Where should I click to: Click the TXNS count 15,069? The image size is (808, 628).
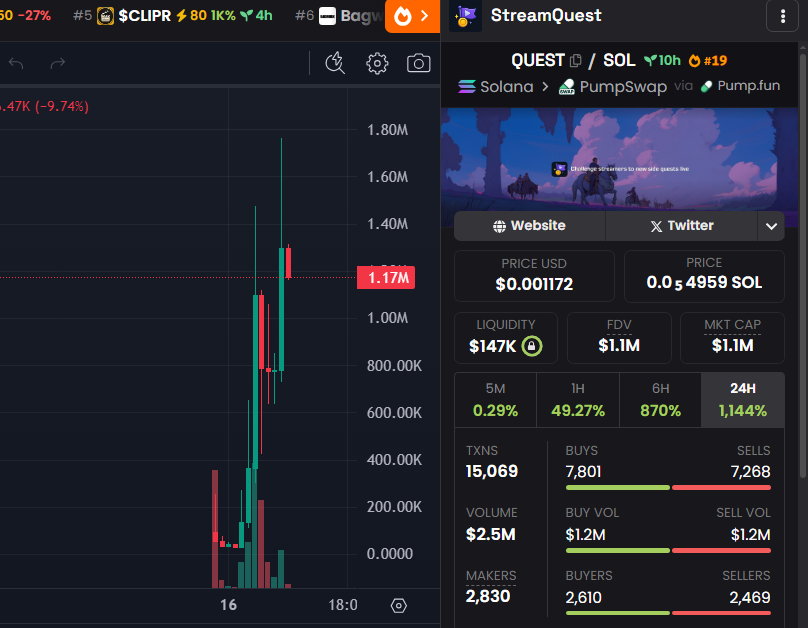tap(492, 471)
